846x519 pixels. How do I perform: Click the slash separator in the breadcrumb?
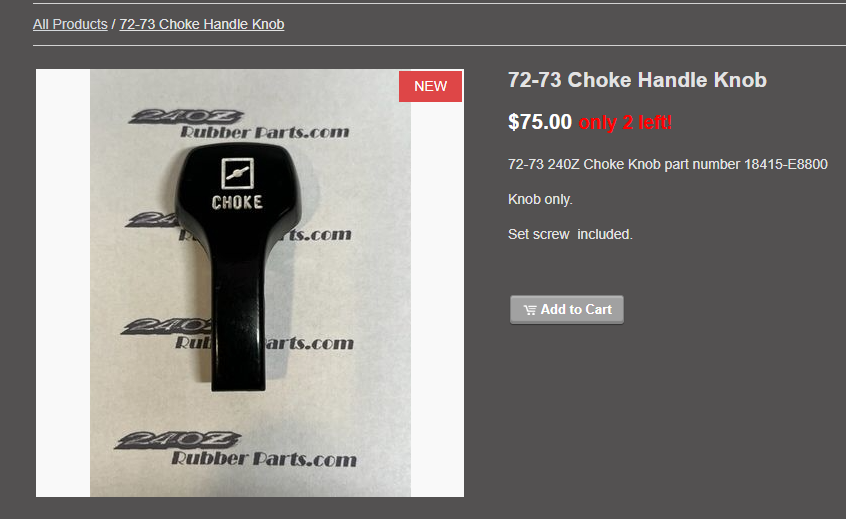click(113, 24)
